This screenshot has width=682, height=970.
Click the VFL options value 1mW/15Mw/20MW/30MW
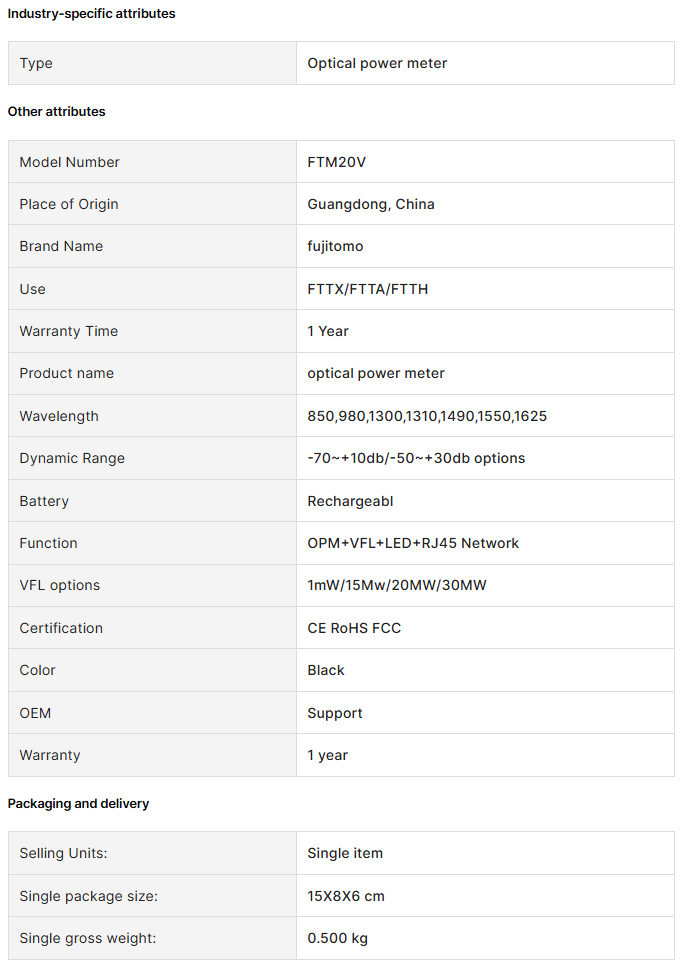coord(397,585)
